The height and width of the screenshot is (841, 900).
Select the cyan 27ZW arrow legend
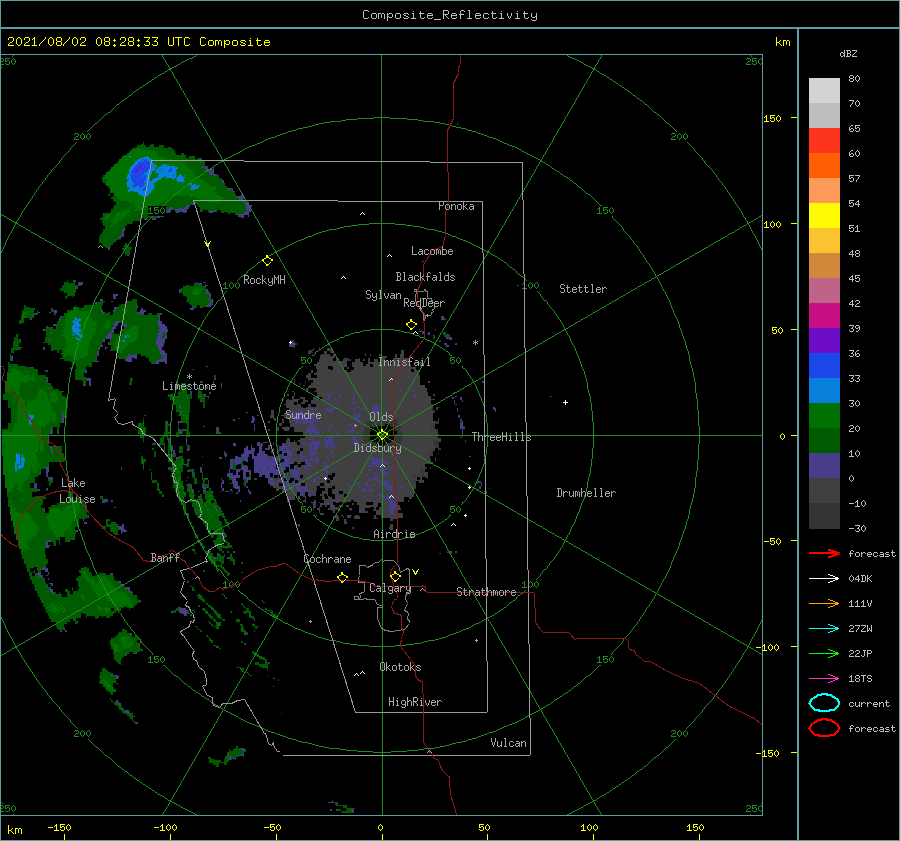tap(824, 629)
